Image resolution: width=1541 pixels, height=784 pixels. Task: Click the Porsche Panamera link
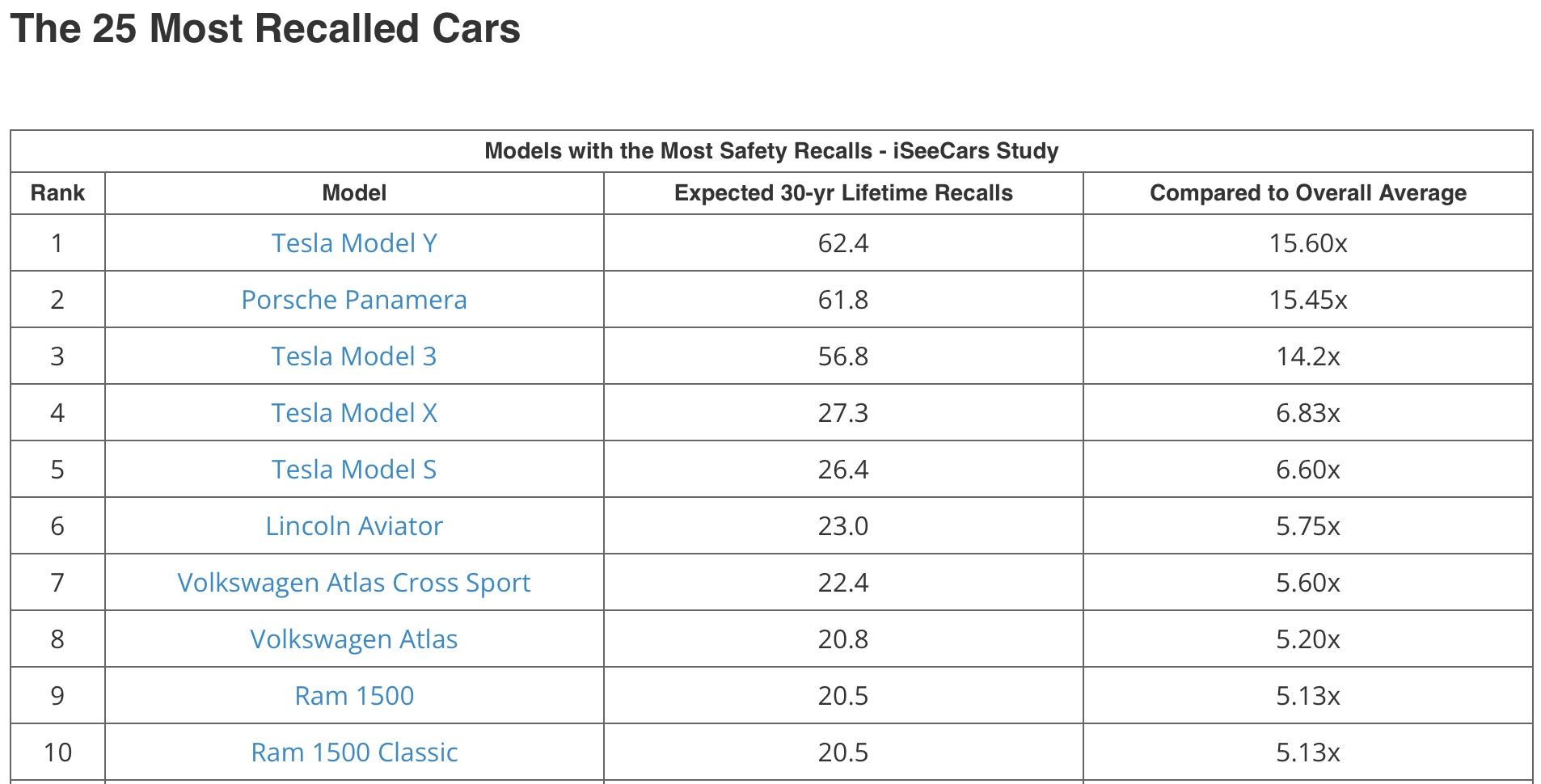(x=354, y=300)
